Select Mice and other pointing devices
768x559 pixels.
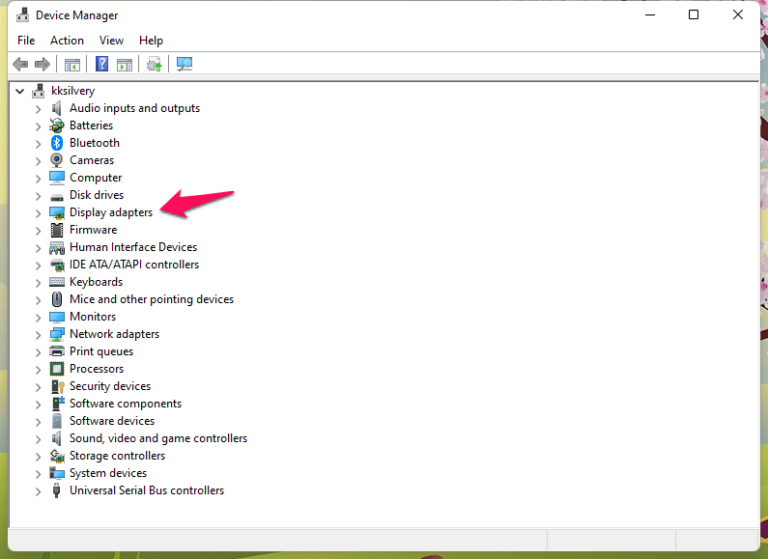click(151, 299)
